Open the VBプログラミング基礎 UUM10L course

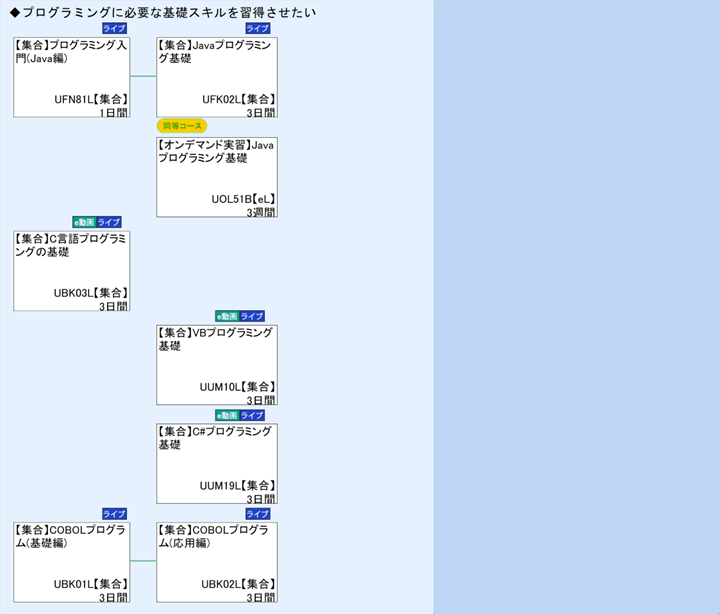pos(216,364)
